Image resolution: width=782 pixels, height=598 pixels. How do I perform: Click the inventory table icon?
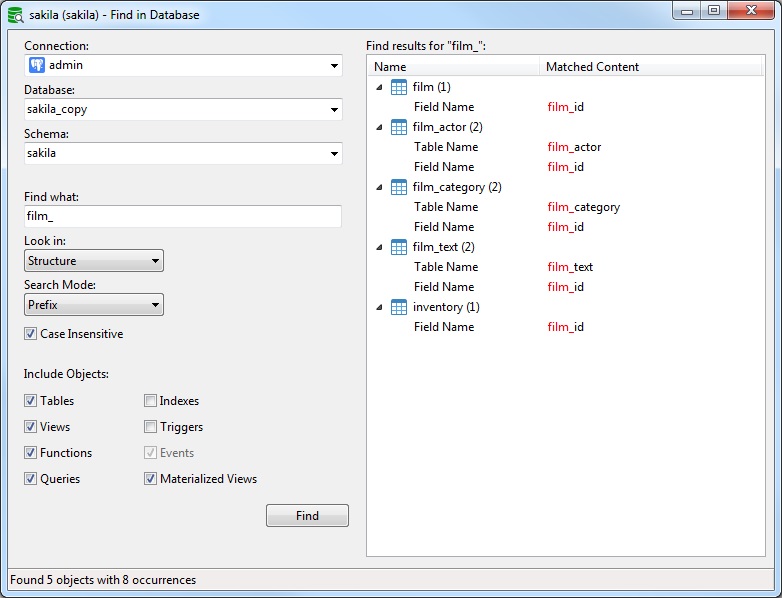point(398,307)
